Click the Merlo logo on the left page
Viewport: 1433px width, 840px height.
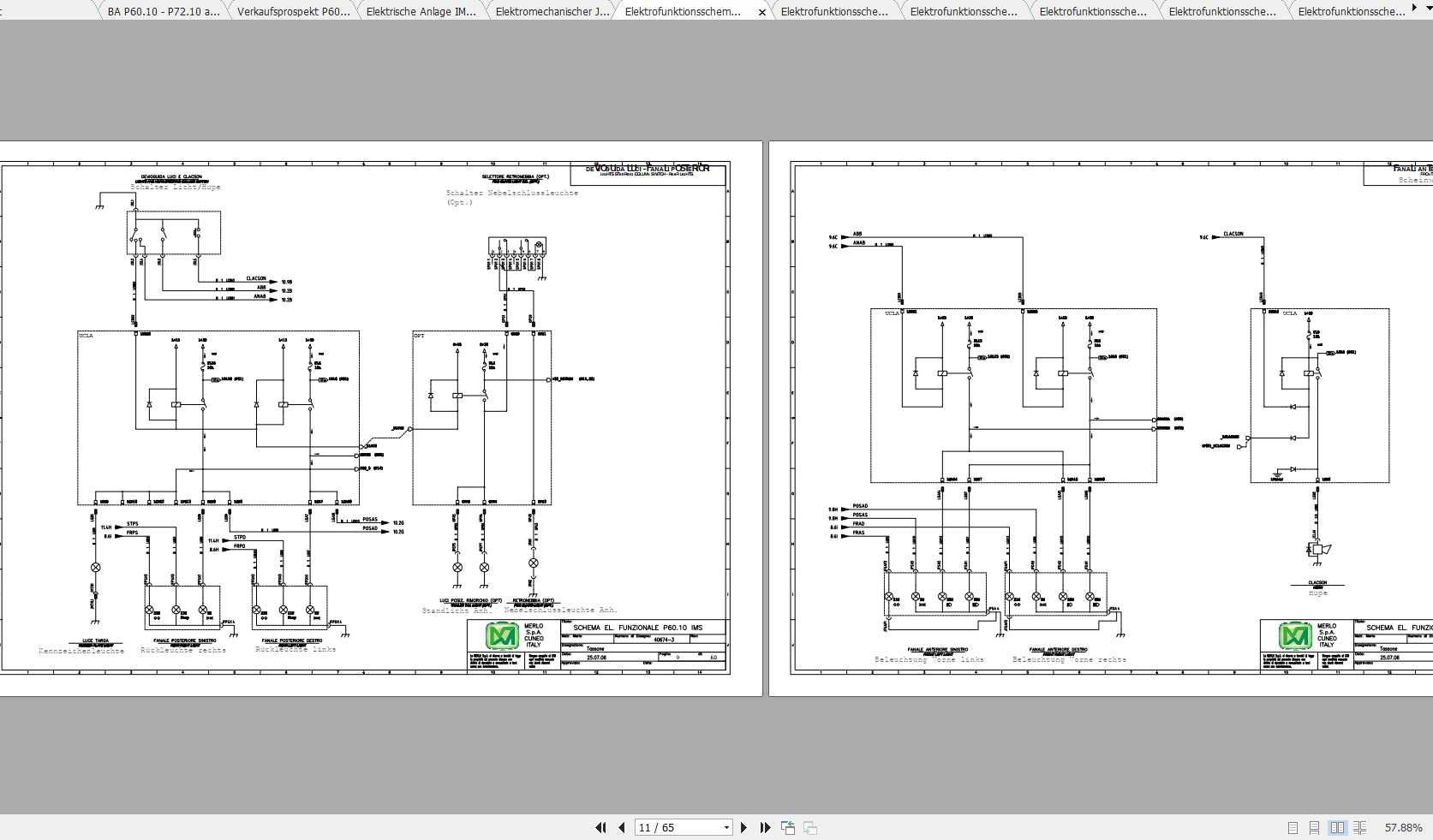pos(503,636)
